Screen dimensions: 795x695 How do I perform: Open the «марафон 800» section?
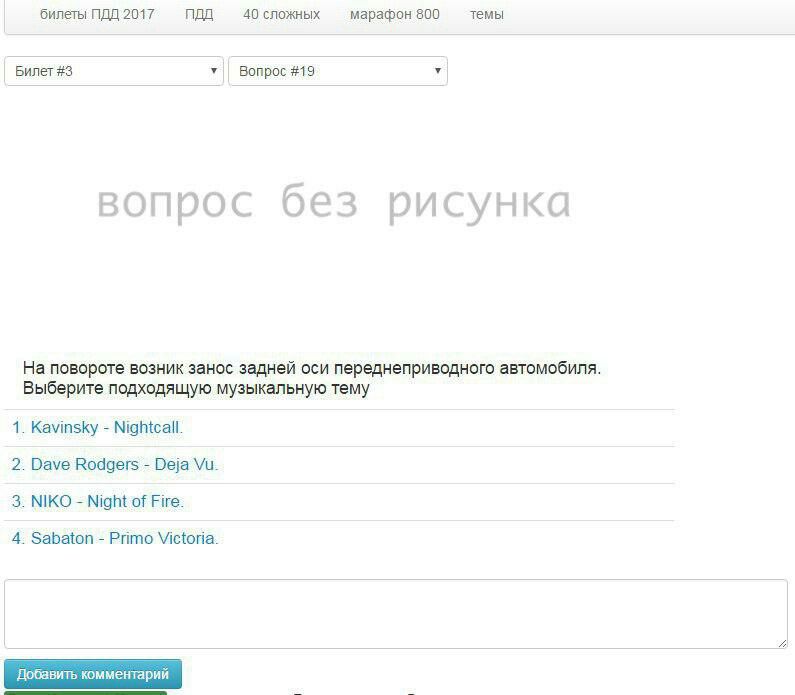pyautogui.click(x=394, y=14)
